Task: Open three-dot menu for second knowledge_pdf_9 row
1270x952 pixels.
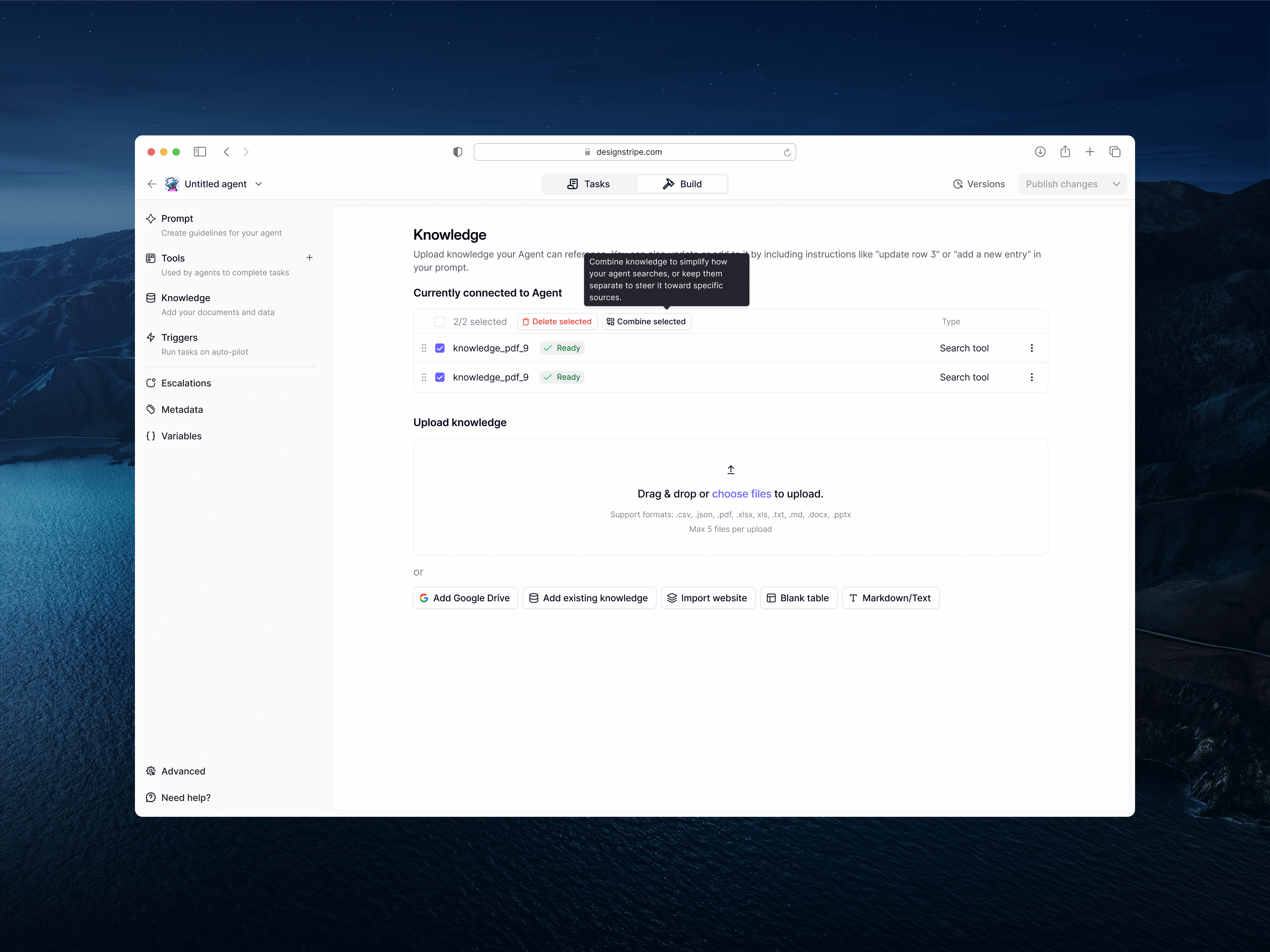Action: click(x=1031, y=377)
